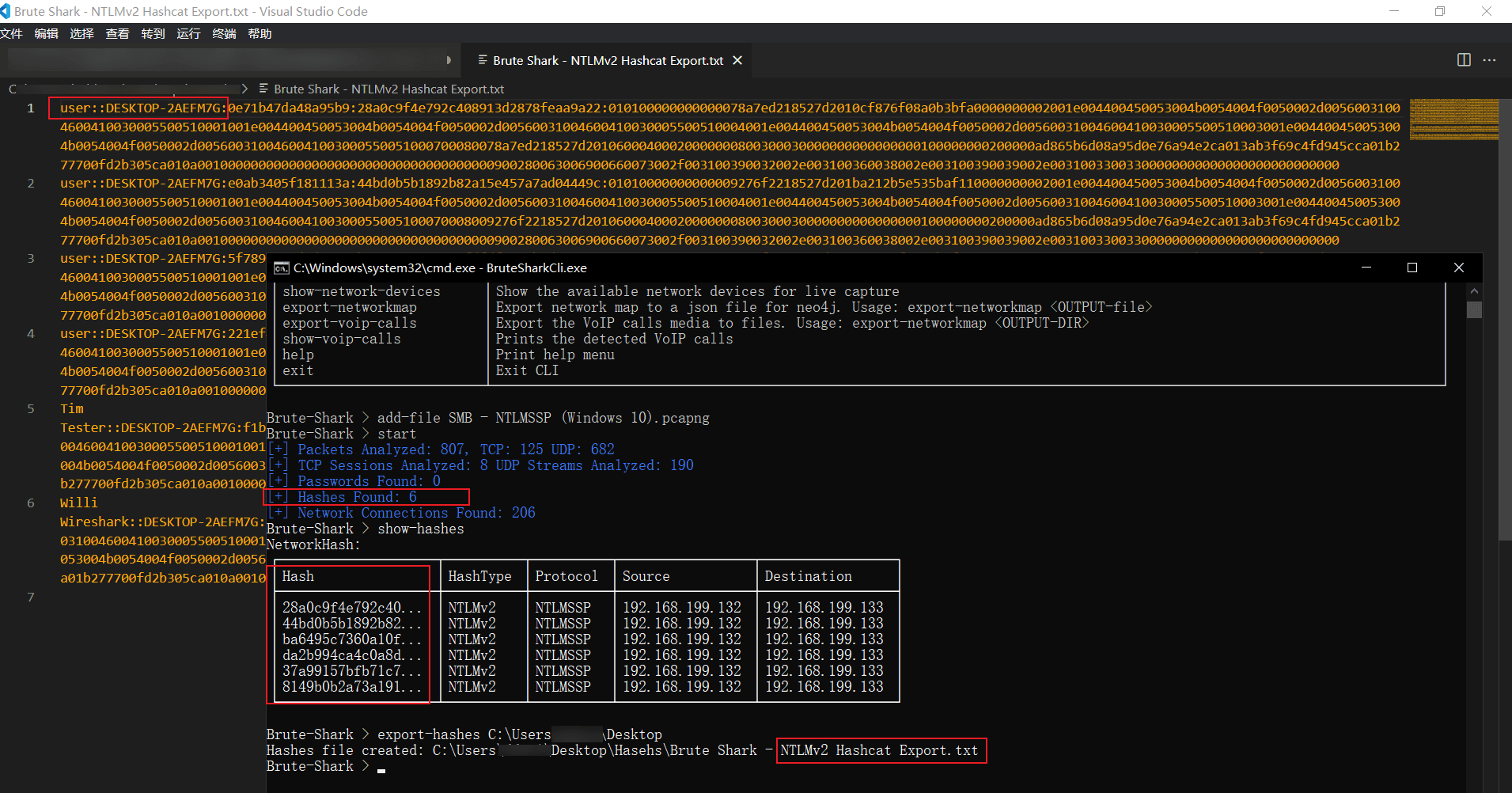This screenshot has height=793, width=1512.
Task: Click the cmd window scrollbar up arrow
Action: (1475, 291)
